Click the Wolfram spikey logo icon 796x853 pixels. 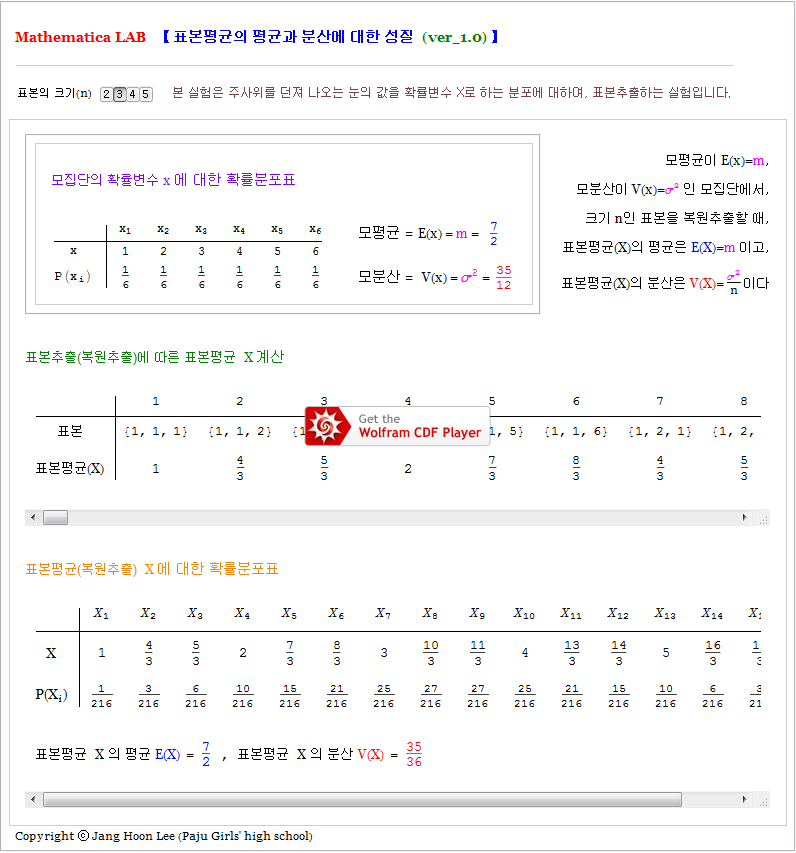(327, 426)
